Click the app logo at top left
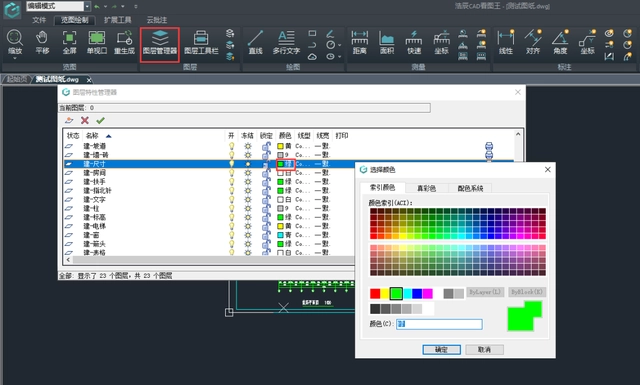This screenshot has height=385, width=640. [x=12, y=10]
